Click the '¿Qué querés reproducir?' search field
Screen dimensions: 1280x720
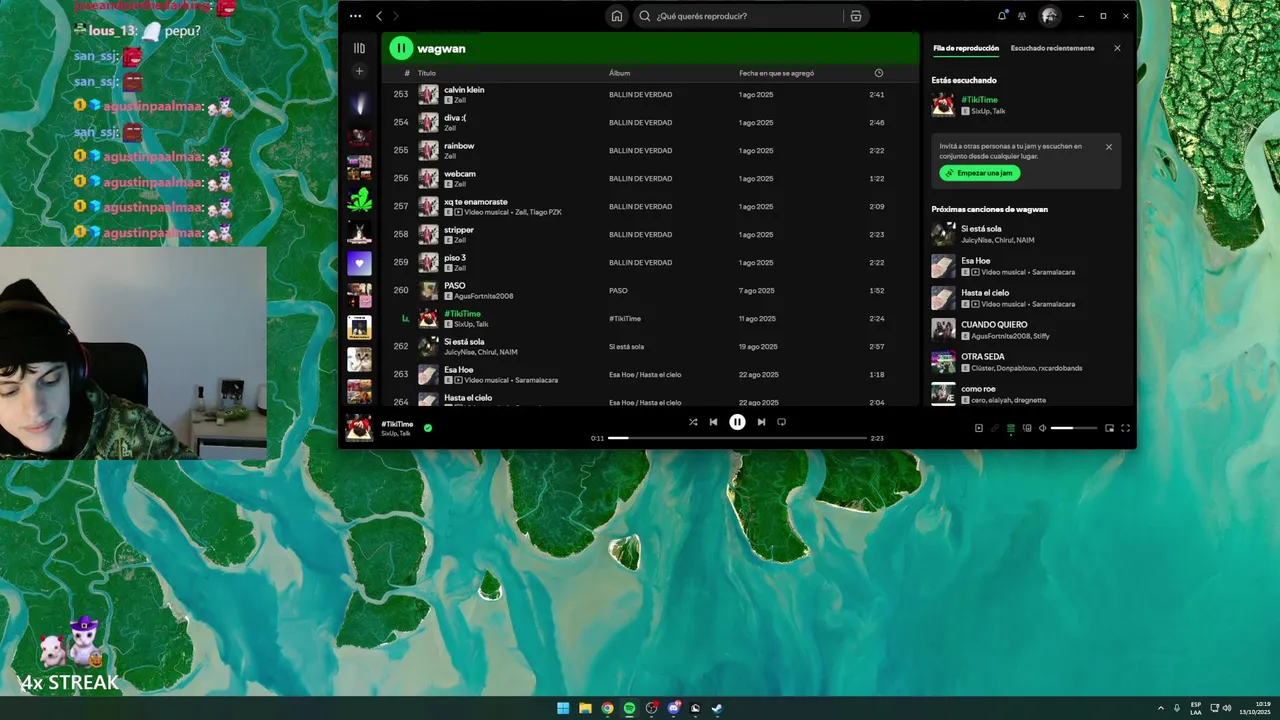coord(737,16)
